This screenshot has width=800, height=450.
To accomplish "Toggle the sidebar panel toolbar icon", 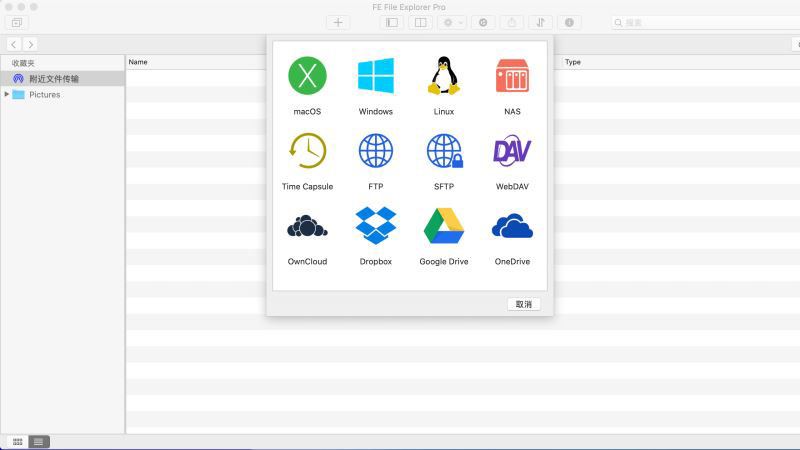I will [x=392, y=22].
